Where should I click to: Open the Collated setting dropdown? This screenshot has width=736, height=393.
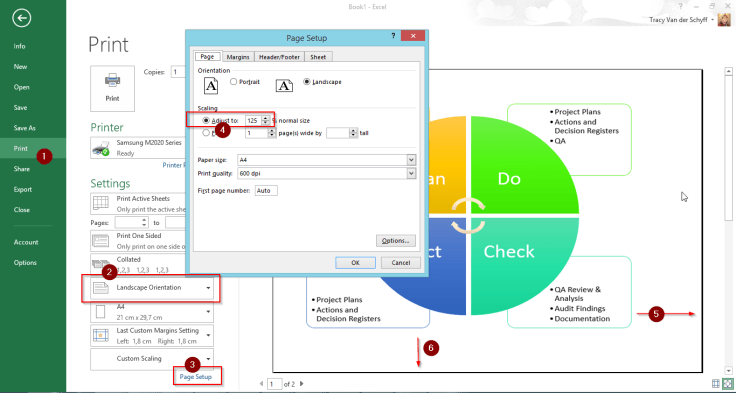pos(138,264)
